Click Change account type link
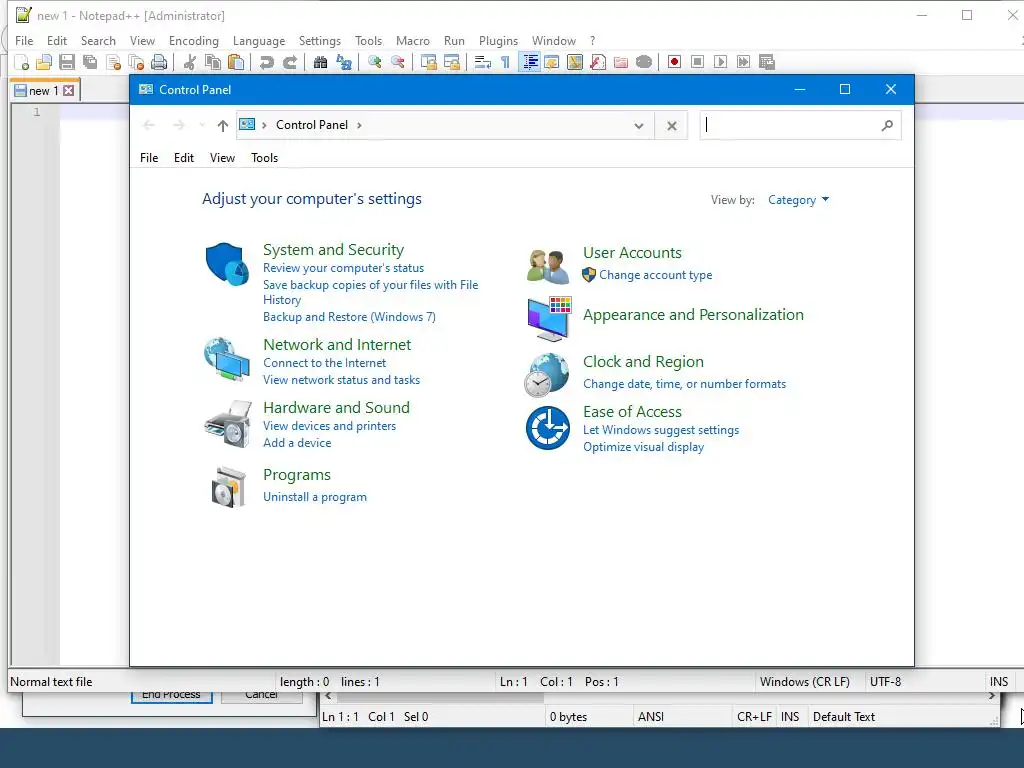 [656, 275]
